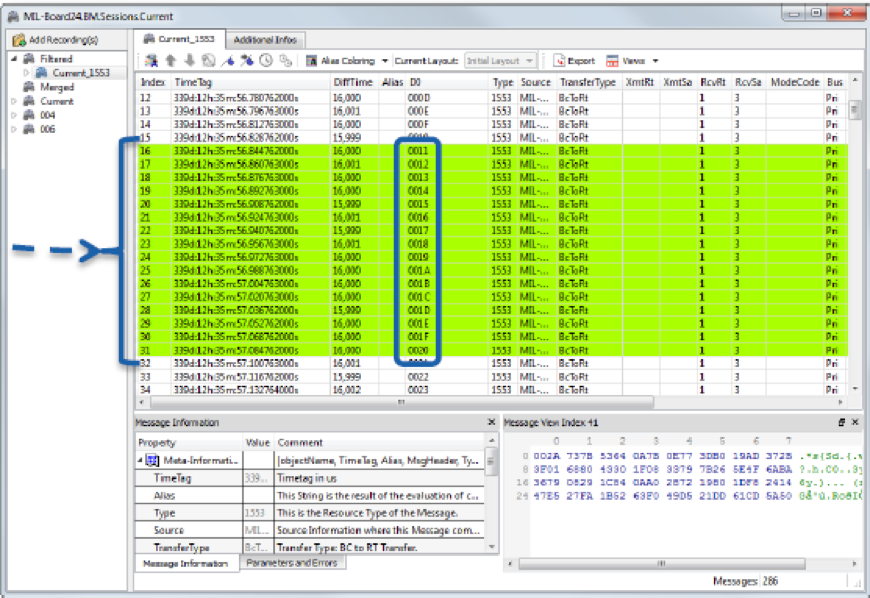The image size is (870, 598).
Task: Expand the 006 tree node
Action: point(14,129)
